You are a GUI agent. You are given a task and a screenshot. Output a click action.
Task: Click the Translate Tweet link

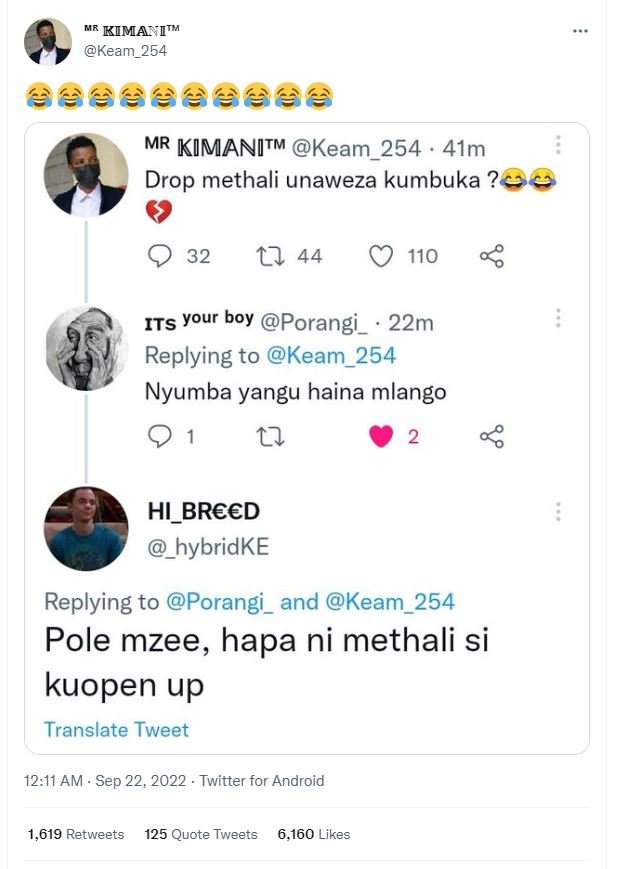click(117, 730)
